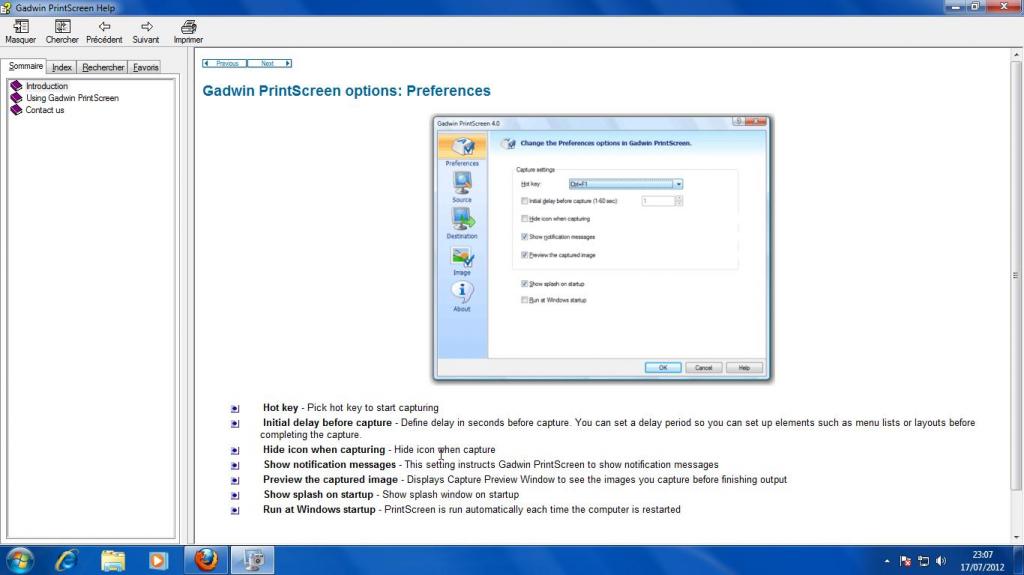The image size is (1024, 575).
Task: Click the bullet icon beside Hide icon when capturing
Action: pos(235,451)
